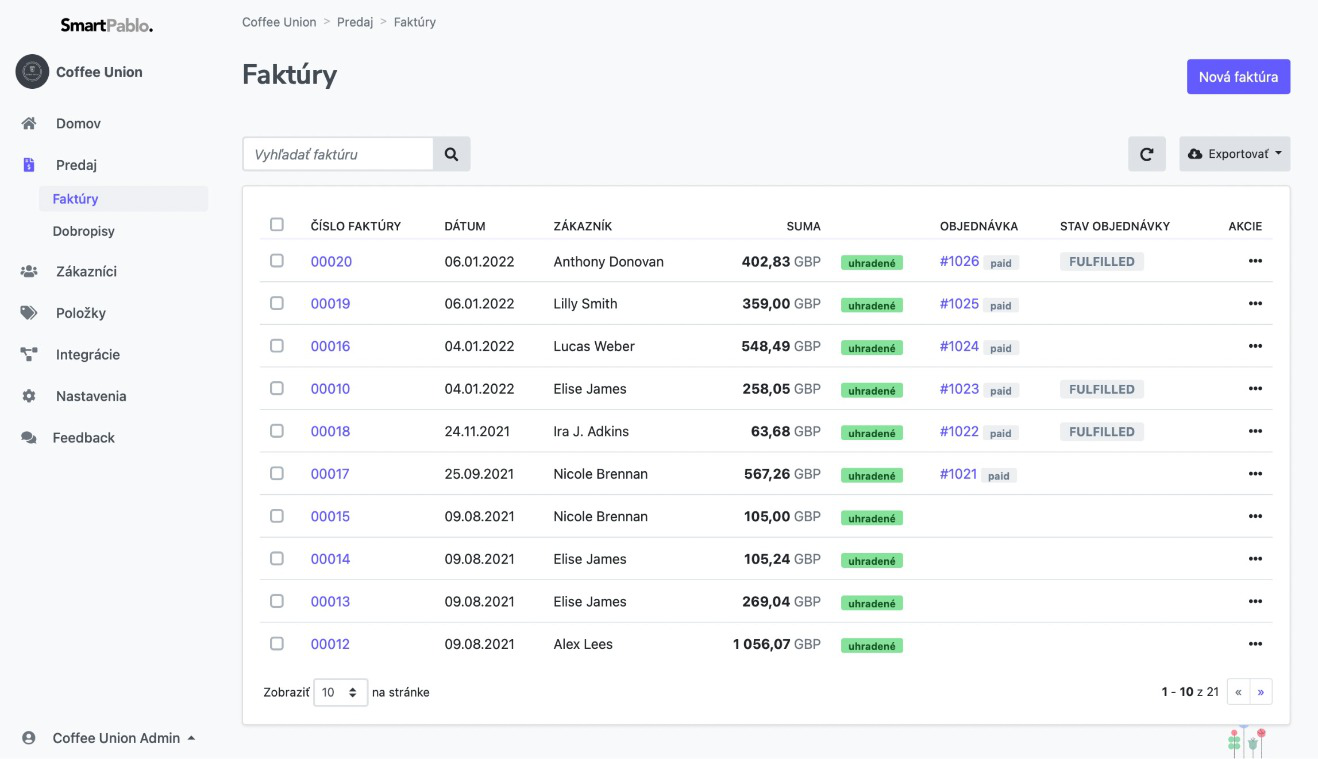Open the page size selector showing 10

(x=340, y=691)
